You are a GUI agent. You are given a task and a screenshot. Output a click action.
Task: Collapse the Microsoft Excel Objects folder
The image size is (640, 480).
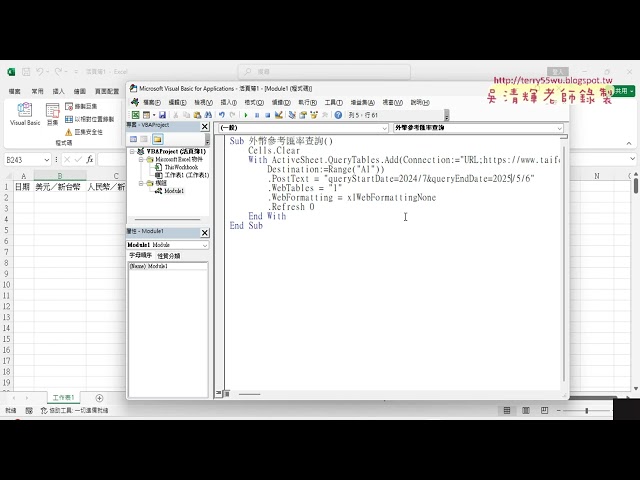[140, 160]
